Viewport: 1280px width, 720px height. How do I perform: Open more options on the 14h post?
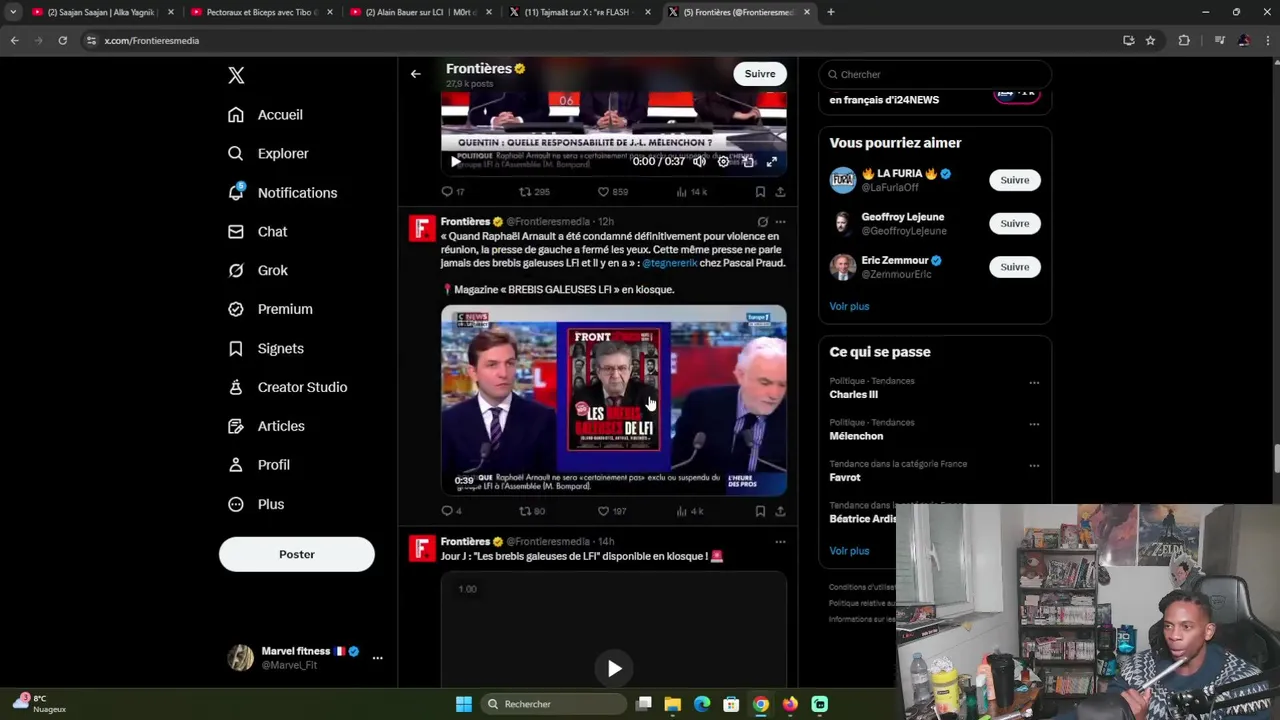pyautogui.click(x=780, y=542)
